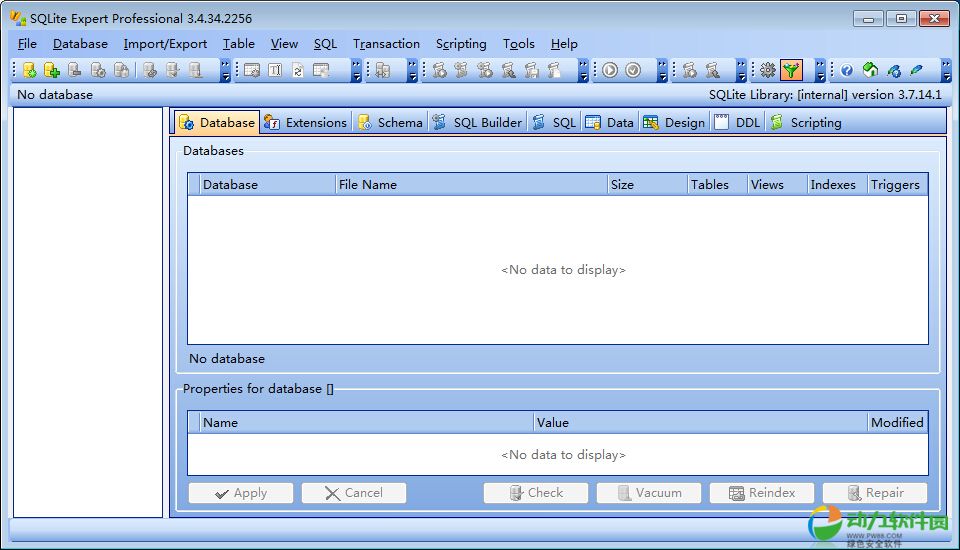Expand the database toolbar overflow arrow
The image size is (960, 550).
pos(225,71)
